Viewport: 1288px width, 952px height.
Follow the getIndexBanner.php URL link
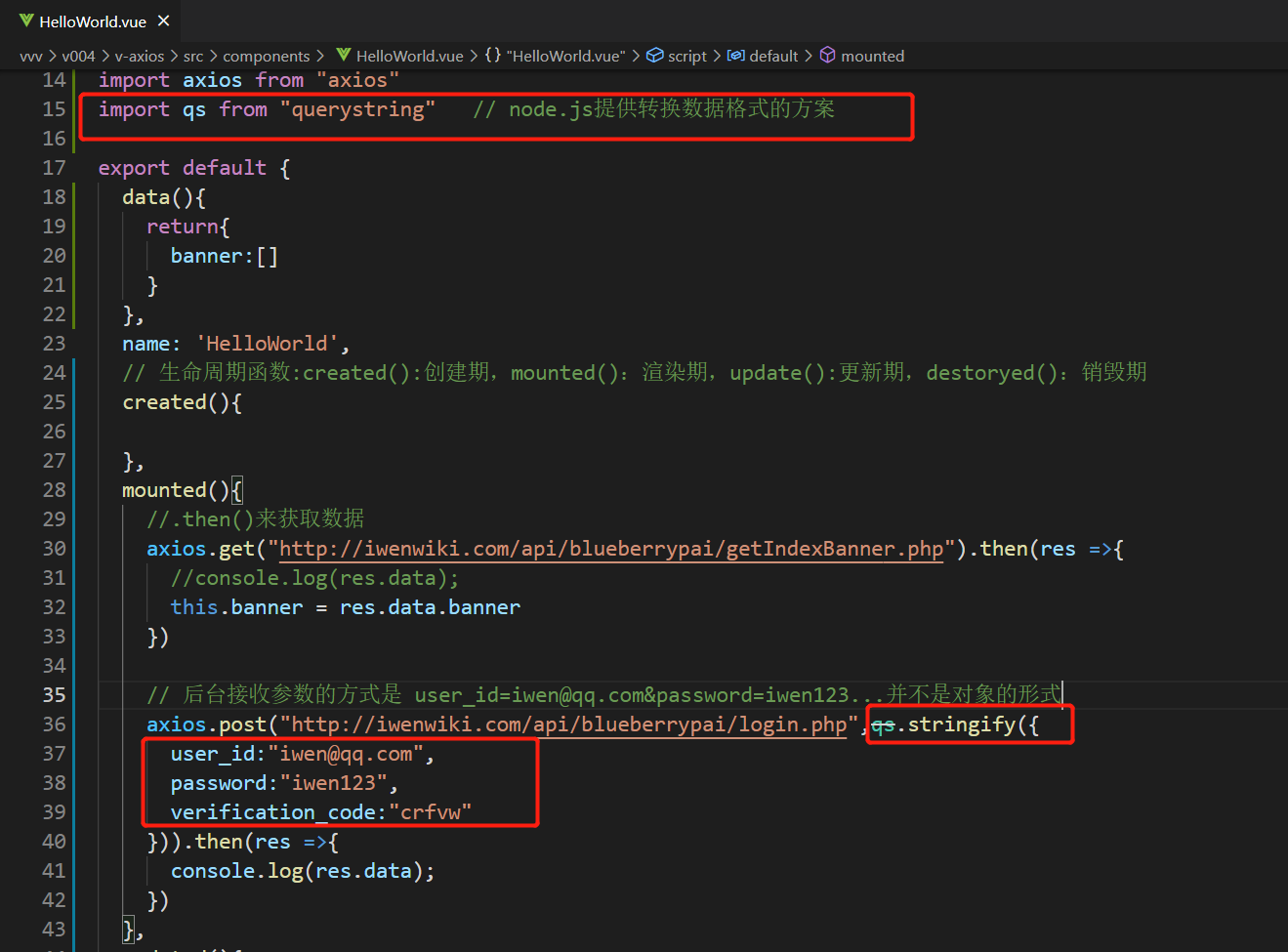(611, 549)
